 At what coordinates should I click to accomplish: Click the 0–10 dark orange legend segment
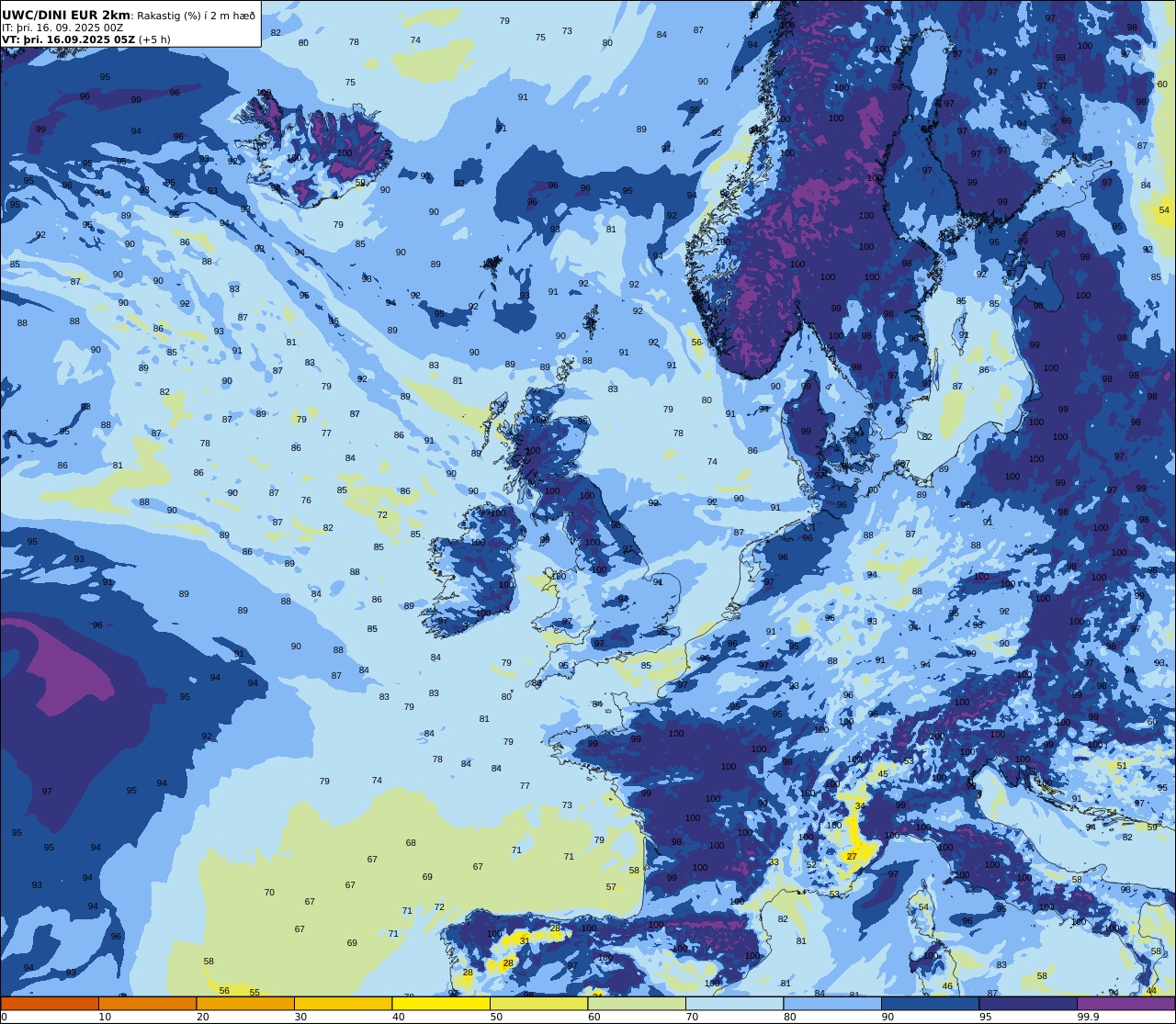(50, 1004)
